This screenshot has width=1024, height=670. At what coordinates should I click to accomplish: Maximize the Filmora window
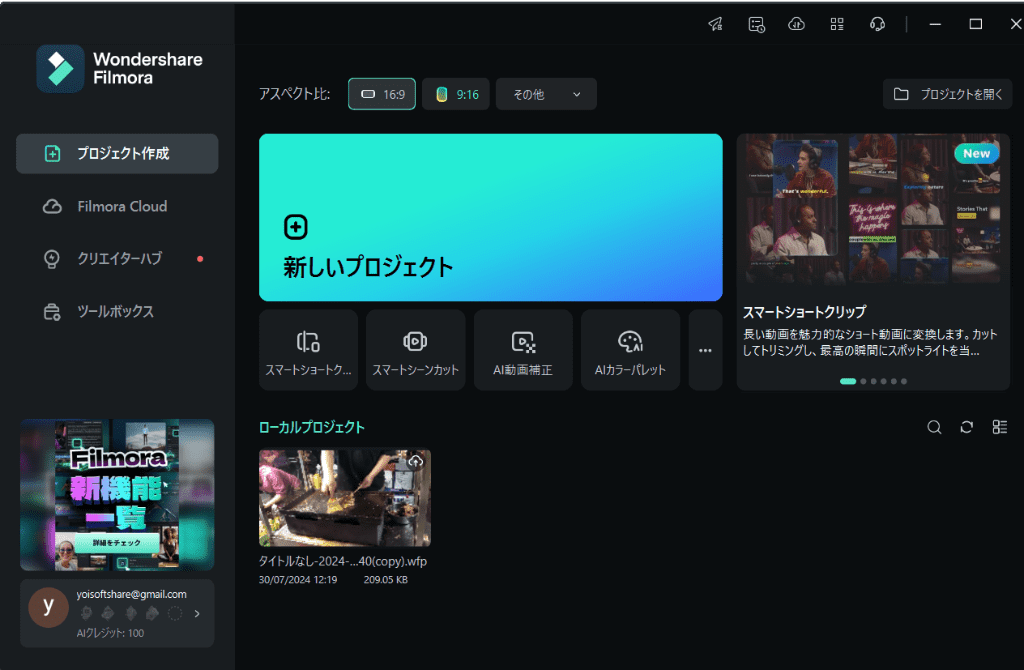point(976,24)
